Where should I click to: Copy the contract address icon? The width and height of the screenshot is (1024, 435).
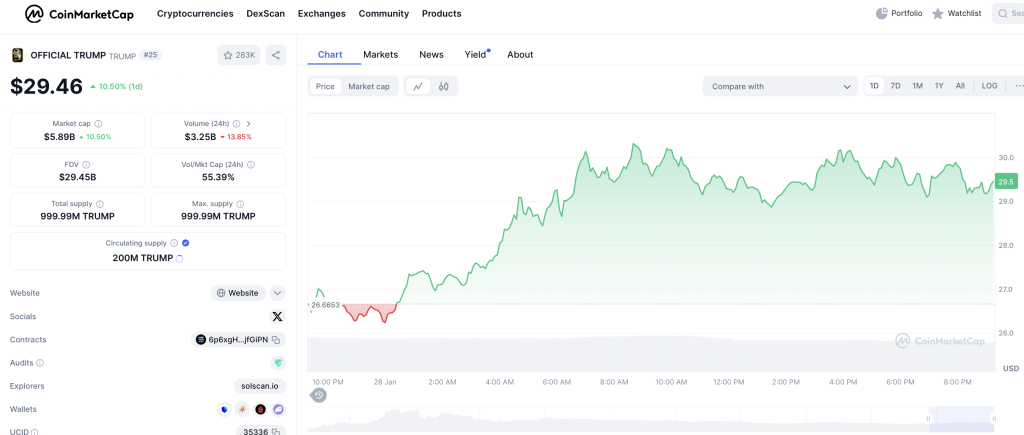coord(276,340)
